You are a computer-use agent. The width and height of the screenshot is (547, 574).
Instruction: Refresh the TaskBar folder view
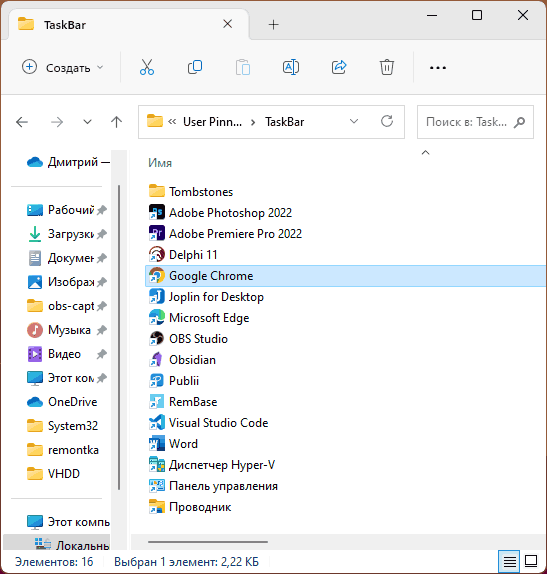click(387, 121)
